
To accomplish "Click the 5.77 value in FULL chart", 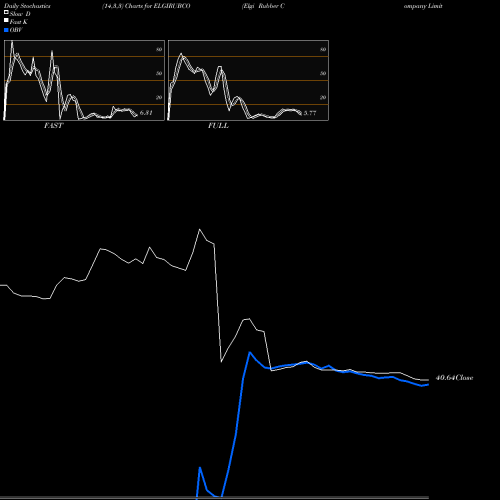I will tap(310, 113).
